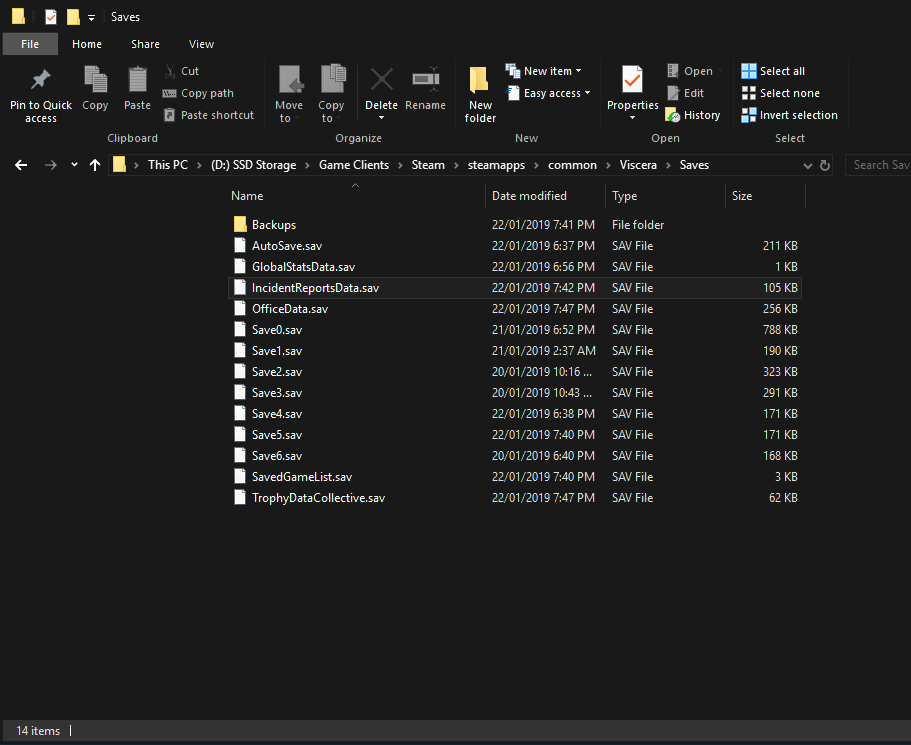The width and height of the screenshot is (911, 745).
Task: Click the Forward navigation arrow
Action: coord(51,165)
